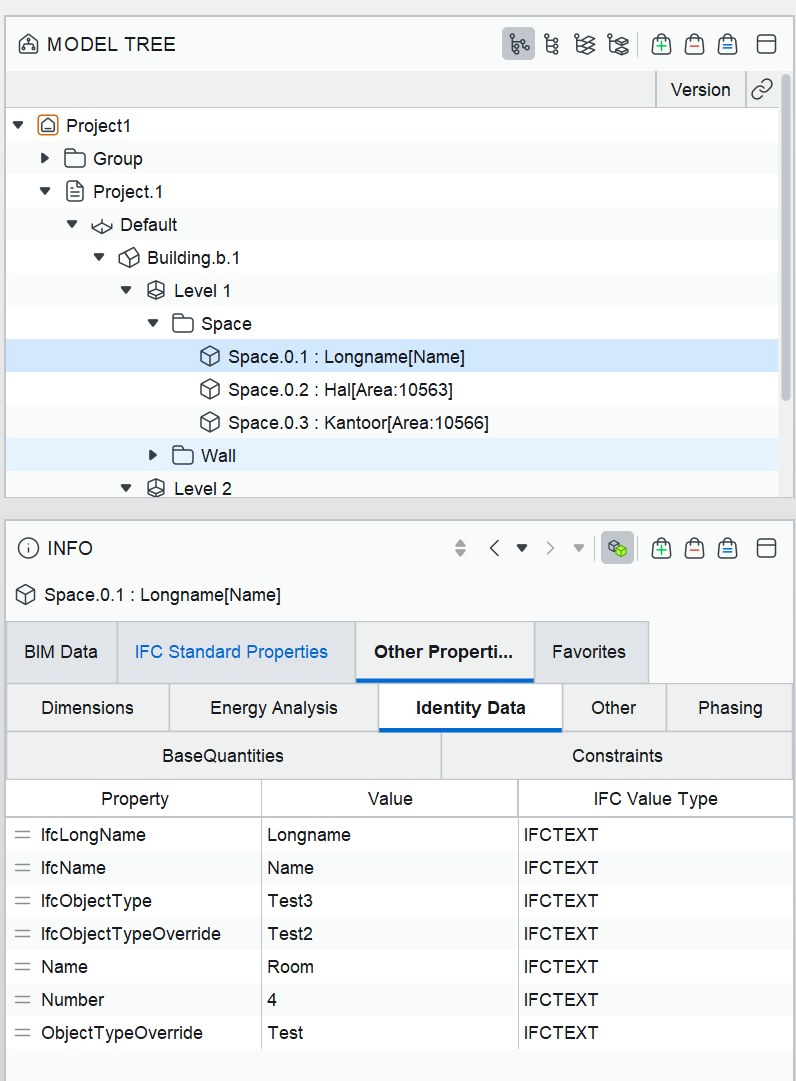Viewport: 796px width, 1081px height.
Task: Click the Project.1 document icon
Action: [x=74, y=191]
